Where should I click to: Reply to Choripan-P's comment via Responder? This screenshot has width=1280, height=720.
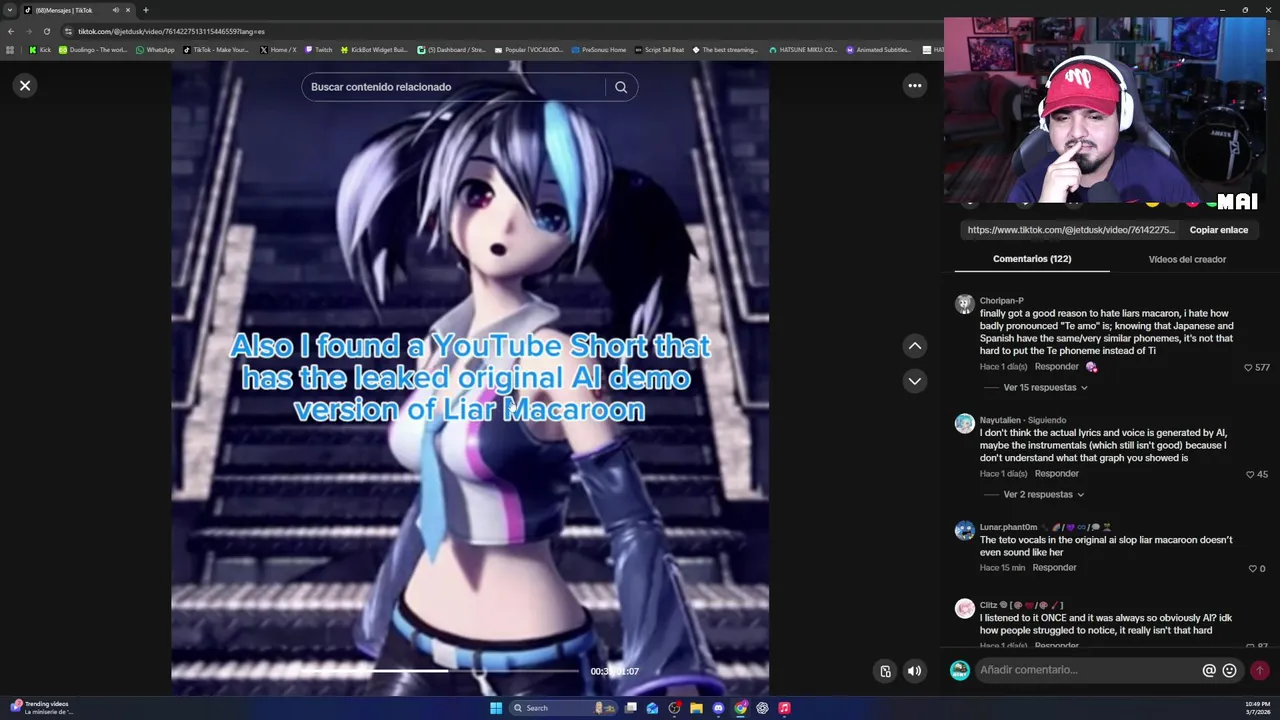point(1056,367)
